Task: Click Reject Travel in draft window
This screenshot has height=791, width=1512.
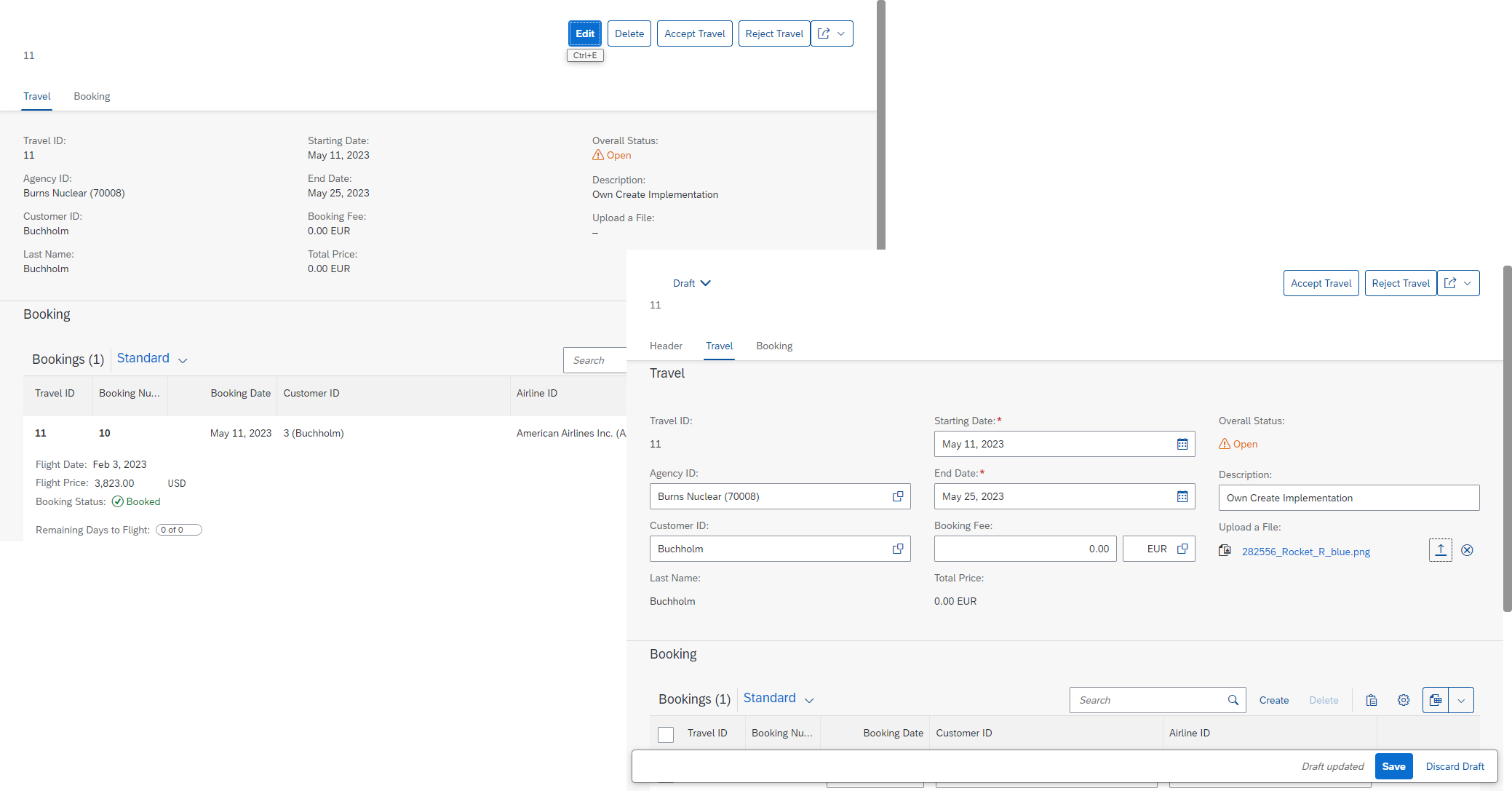Action: [x=1401, y=283]
